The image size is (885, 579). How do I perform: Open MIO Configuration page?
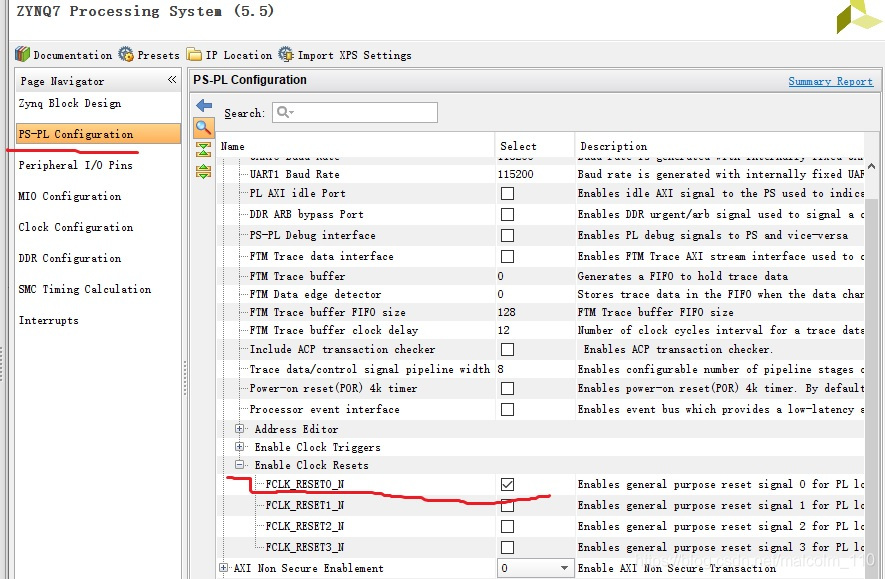pyautogui.click(x=69, y=196)
